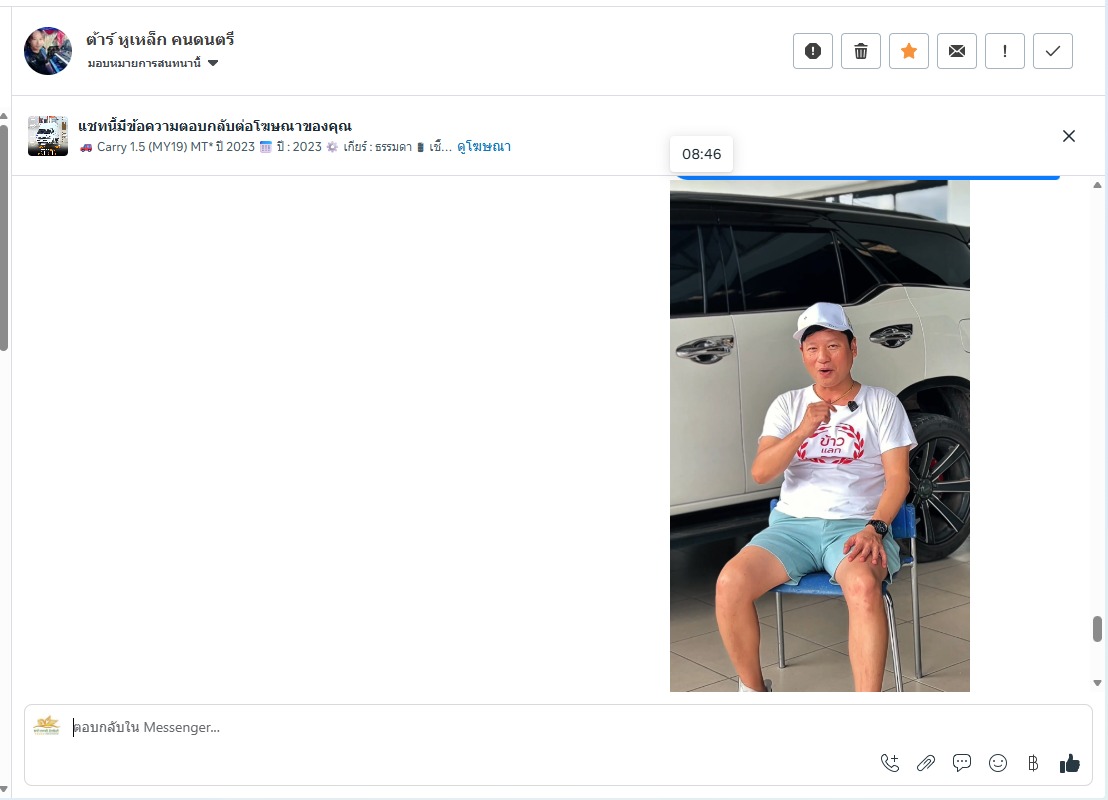Open the sent video of man by car
Viewport: 1108px width, 800px height.
(x=820, y=435)
